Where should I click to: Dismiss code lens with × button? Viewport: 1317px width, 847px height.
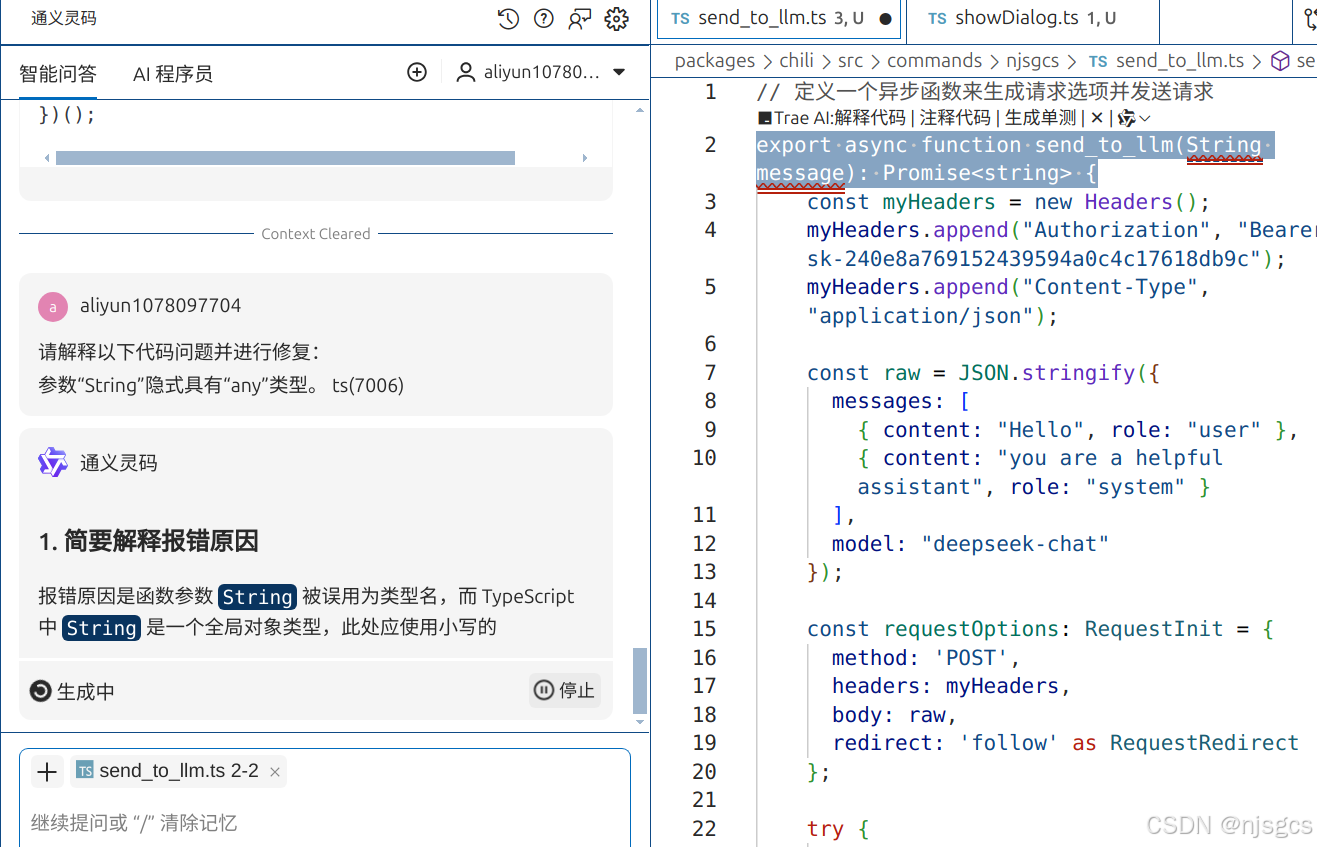coord(1096,117)
